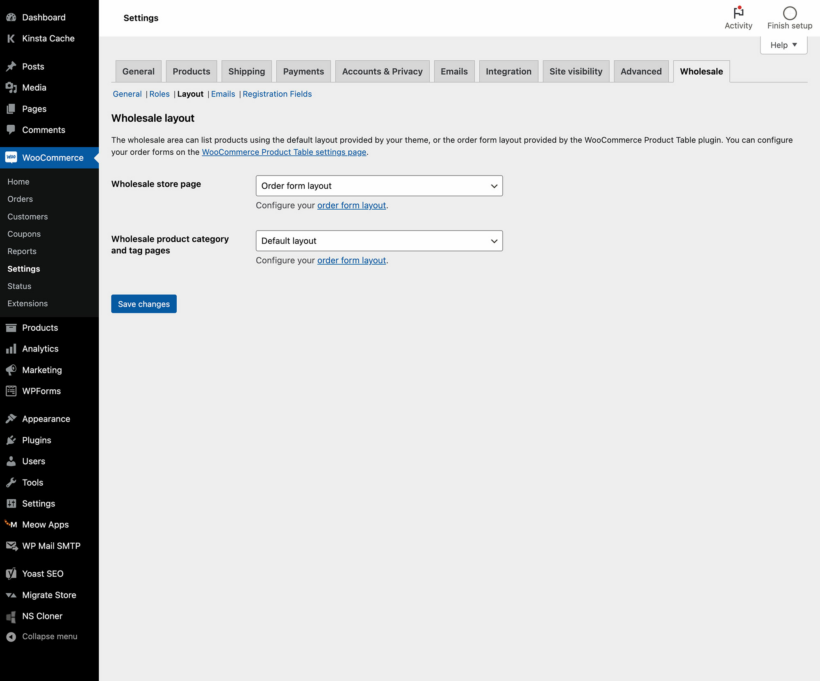Viewport: 820px width, 681px height.
Task: Open the Media library icon in sidebar
Action: click(x=11, y=87)
